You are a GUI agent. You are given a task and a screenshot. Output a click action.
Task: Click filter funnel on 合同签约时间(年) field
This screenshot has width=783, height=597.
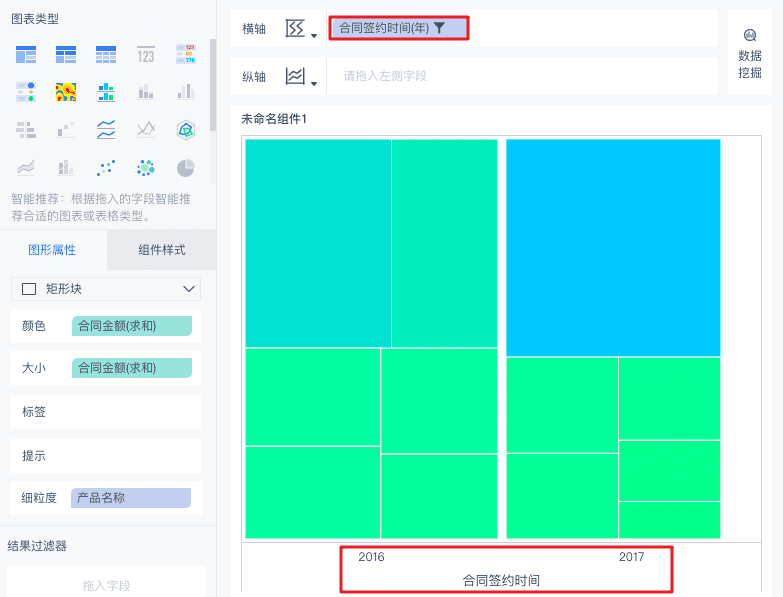pyautogui.click(x=439, y=28)
